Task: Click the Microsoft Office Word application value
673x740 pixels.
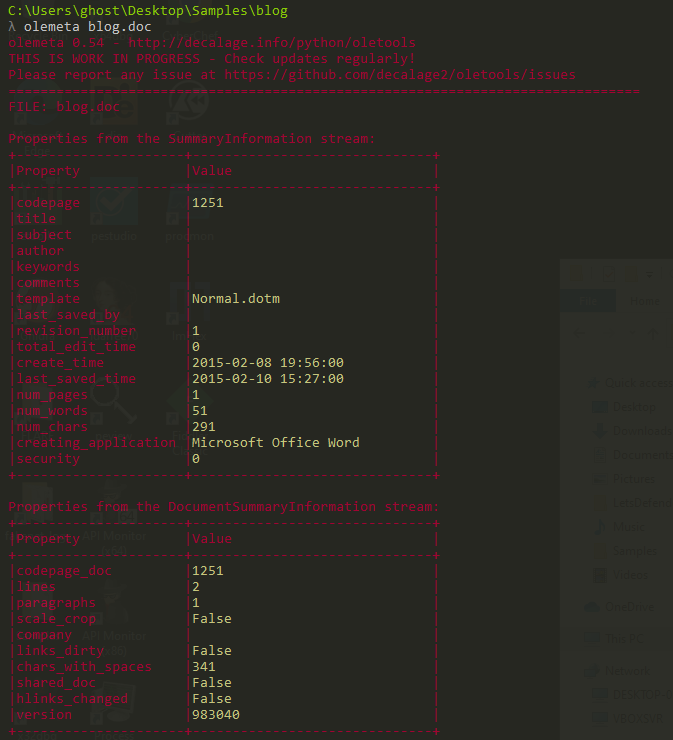Action: [x=275, y=442]
